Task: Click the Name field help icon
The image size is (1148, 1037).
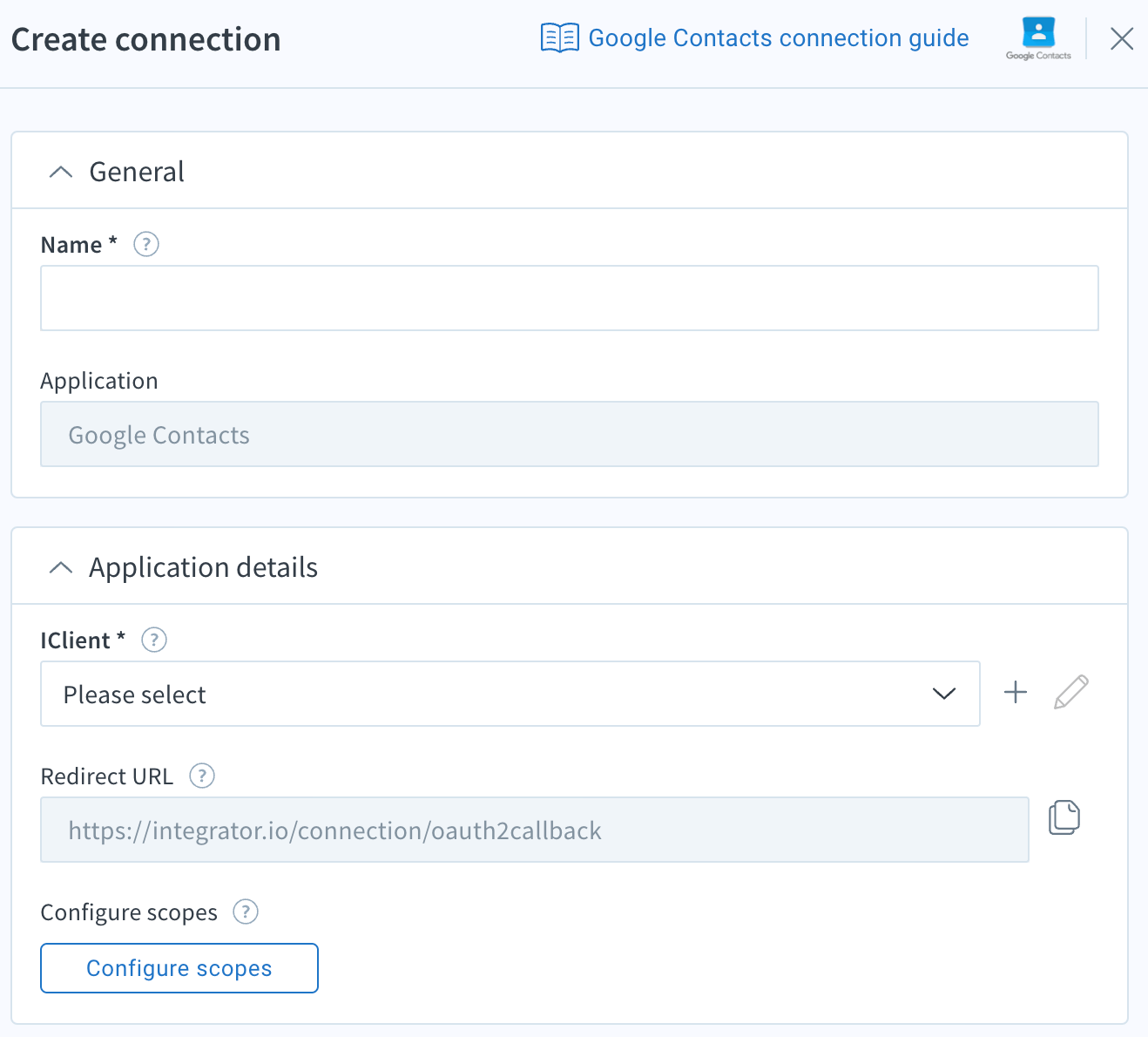Action: 146,245
